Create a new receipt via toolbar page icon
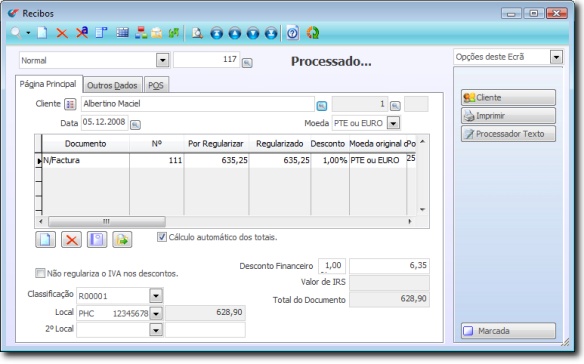This screenshot has width=584, height=364. pyautogui.click(x=42, y=33)
